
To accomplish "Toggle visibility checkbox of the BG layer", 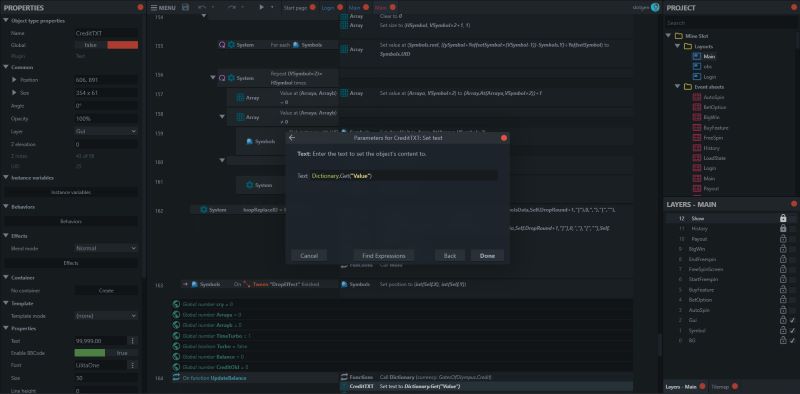I will pyautogui.click(x=792, y=340).
